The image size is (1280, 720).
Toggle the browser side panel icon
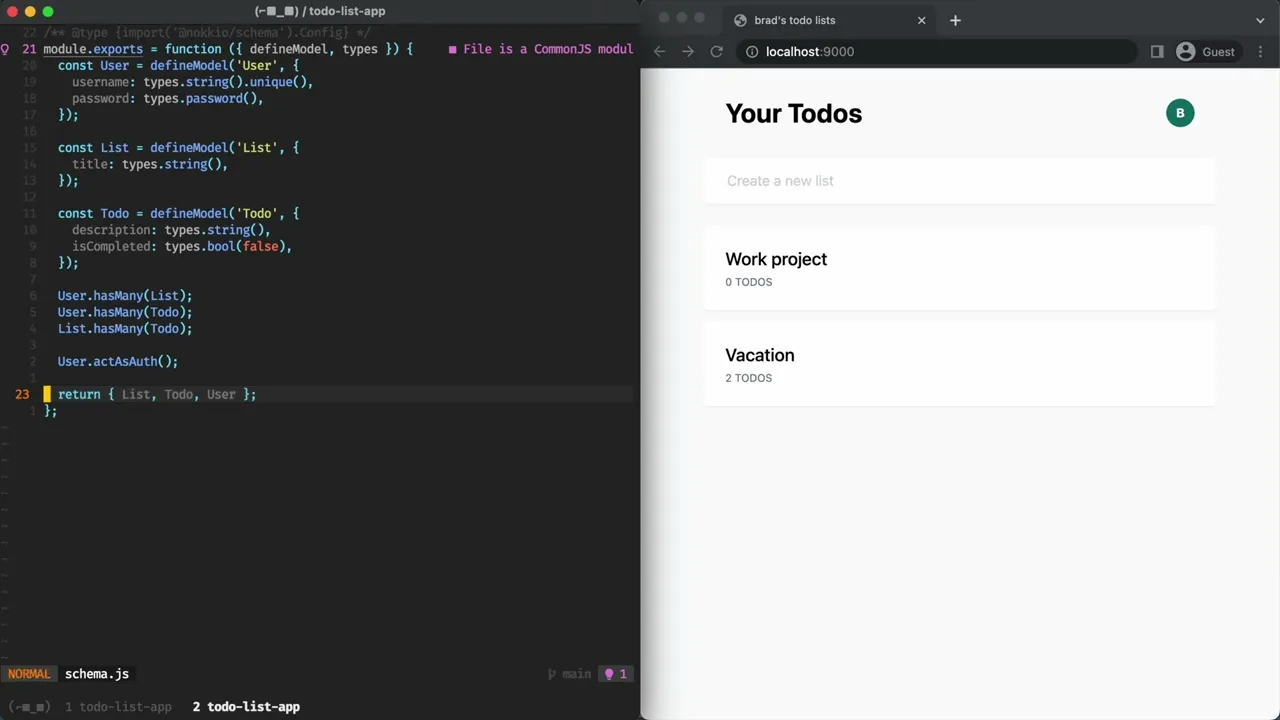coord(1157,52)
